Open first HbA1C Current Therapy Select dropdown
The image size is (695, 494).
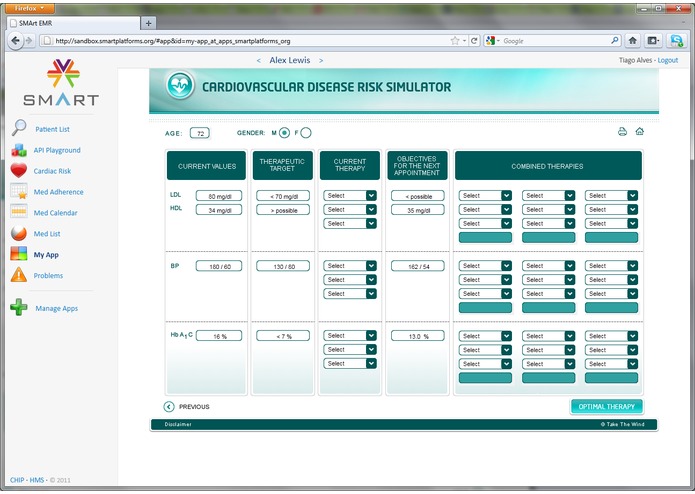click(350, 336)
